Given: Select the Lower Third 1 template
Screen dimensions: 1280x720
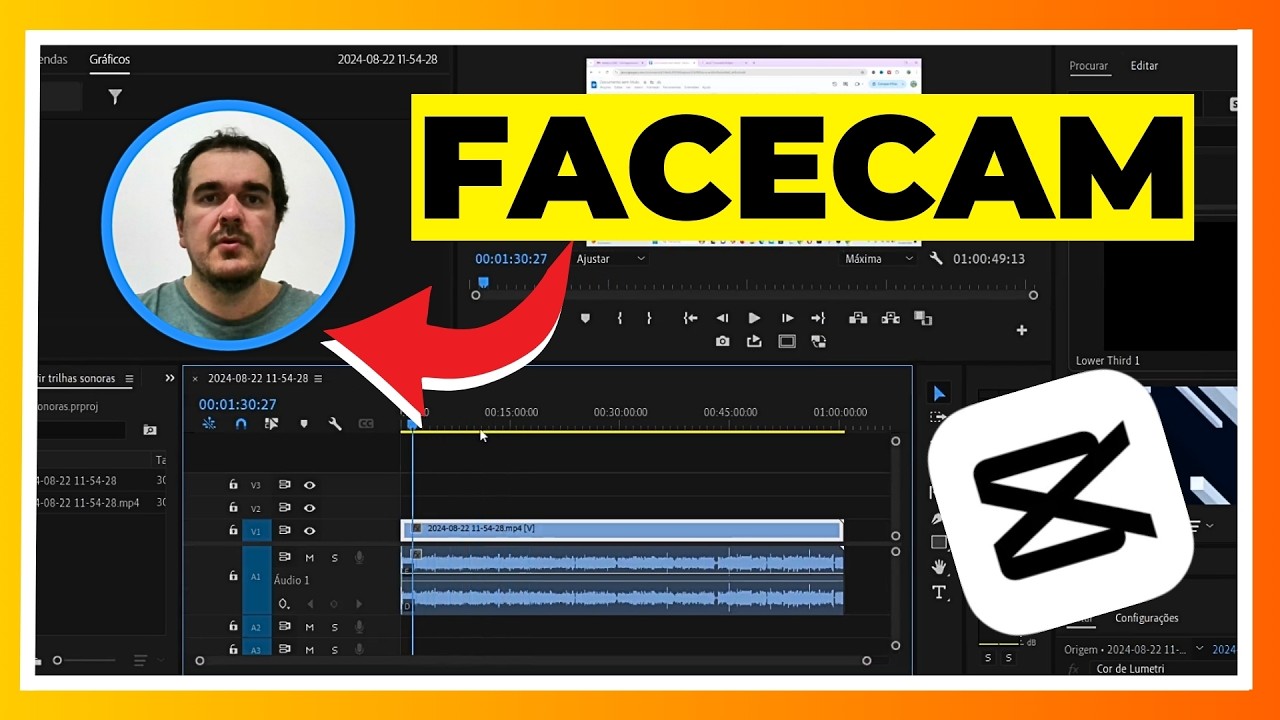Looking at the screenshot, I should coord(1108,361).
